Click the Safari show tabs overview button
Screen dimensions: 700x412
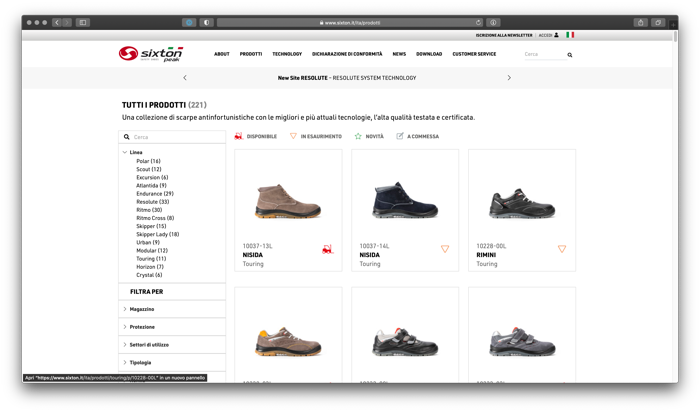pos(658,22)
